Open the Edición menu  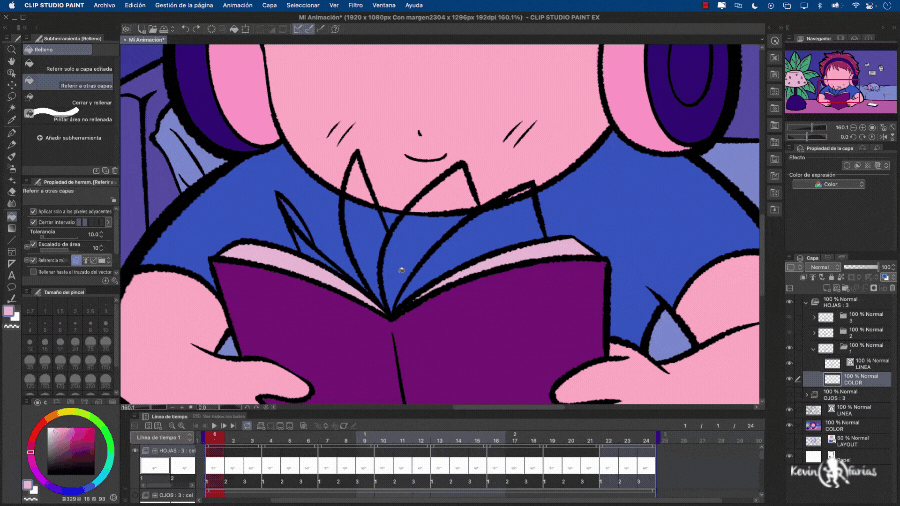(x=135, y=5)
